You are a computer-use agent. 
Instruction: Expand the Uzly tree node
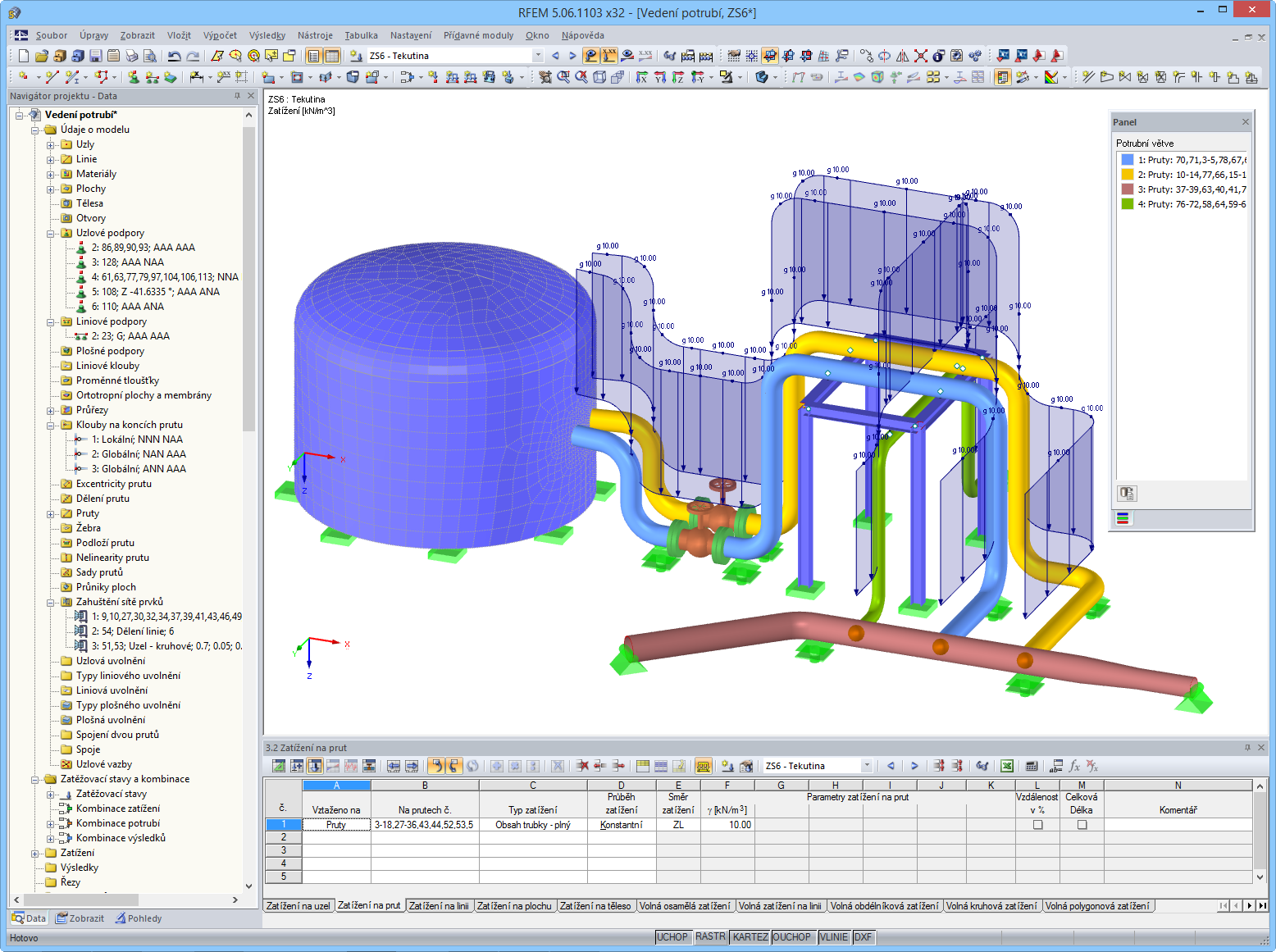[x=51, y=144]
